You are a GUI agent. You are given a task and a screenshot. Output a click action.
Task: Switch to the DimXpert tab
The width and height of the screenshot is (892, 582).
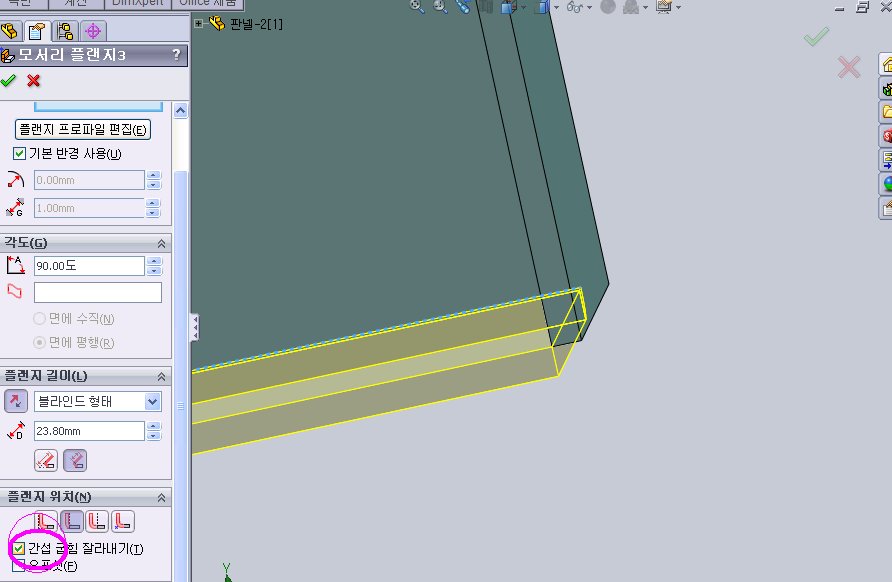(x=138, y=3)
